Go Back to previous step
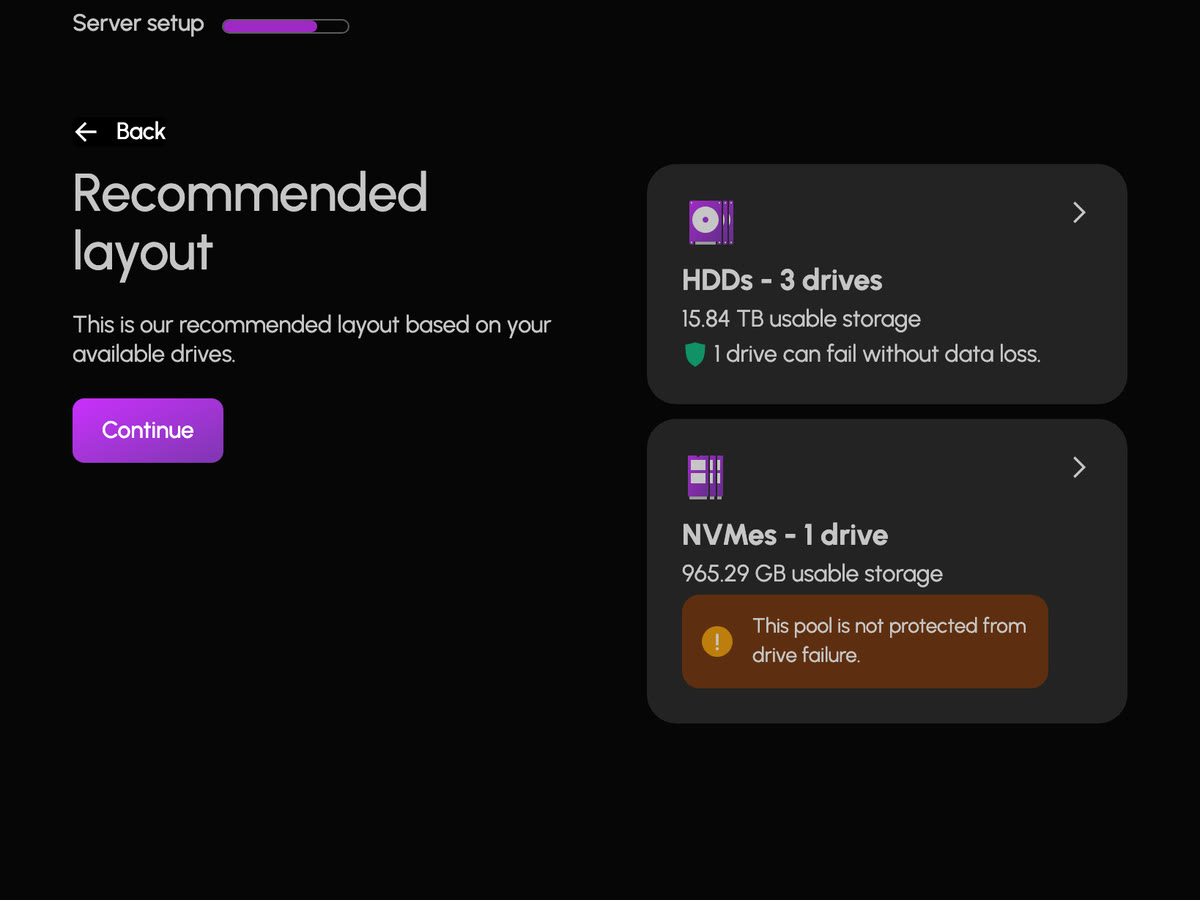Viewport: 1200px width, 900px height. [120, 131]
